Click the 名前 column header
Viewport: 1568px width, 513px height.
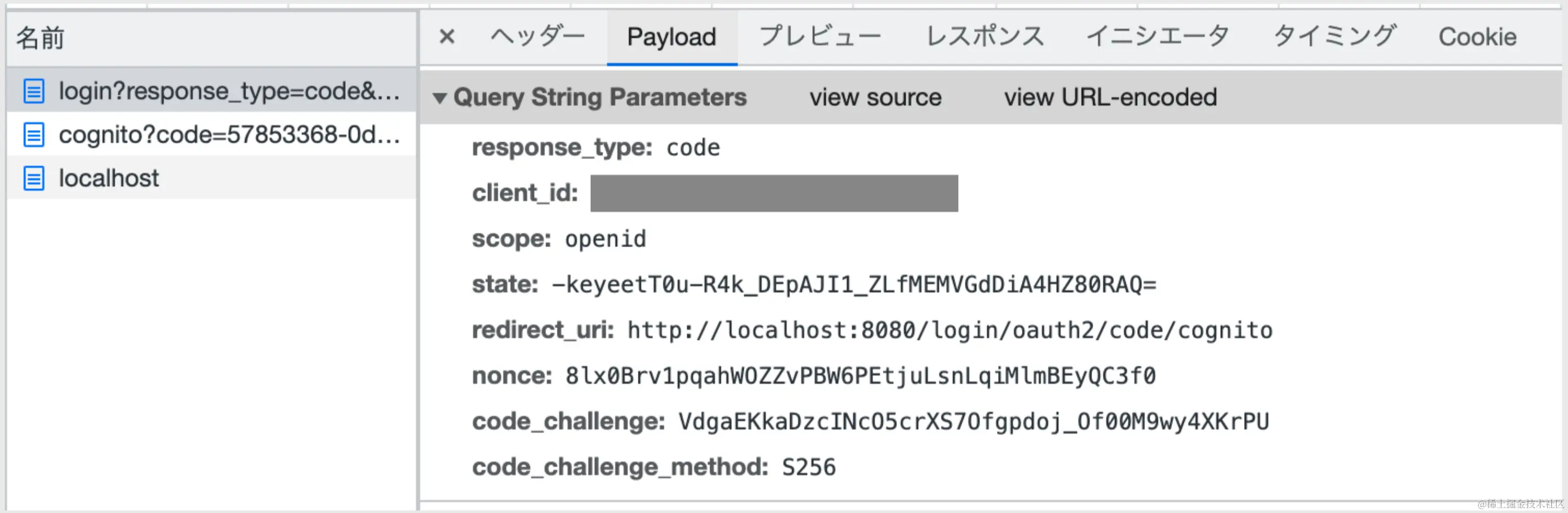(x=40, y=37)
